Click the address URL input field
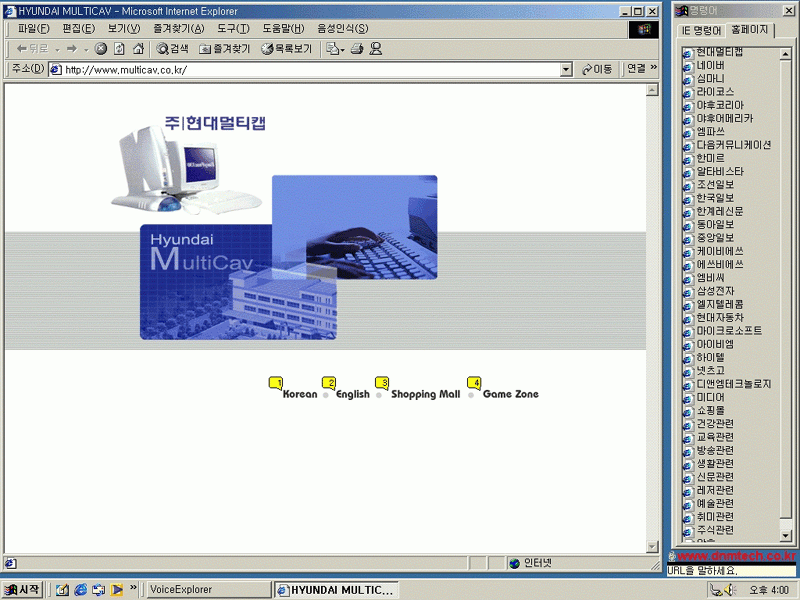This screenshot has width=800, height=600. pyautogui.click(x=311, y=69)
